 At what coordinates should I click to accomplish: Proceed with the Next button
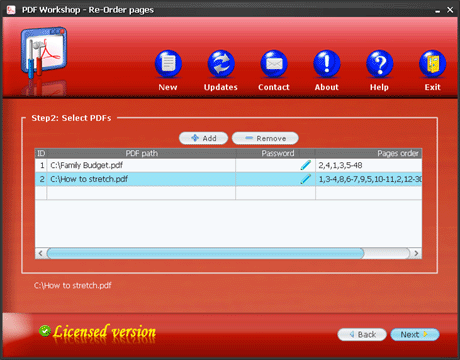[x=415, y=334]
